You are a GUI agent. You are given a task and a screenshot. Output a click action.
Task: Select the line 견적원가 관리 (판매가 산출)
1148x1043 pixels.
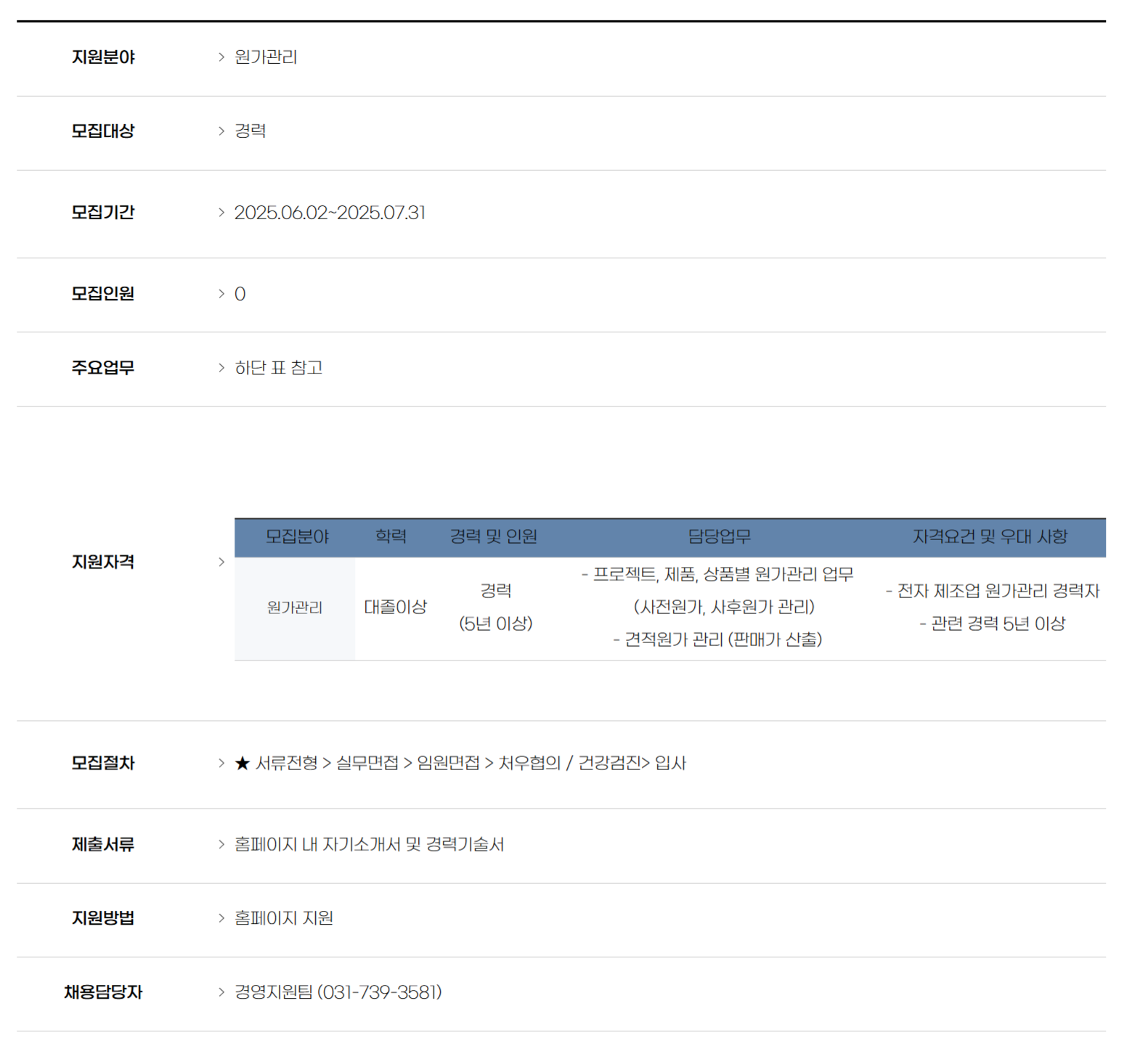click(717, 640)
